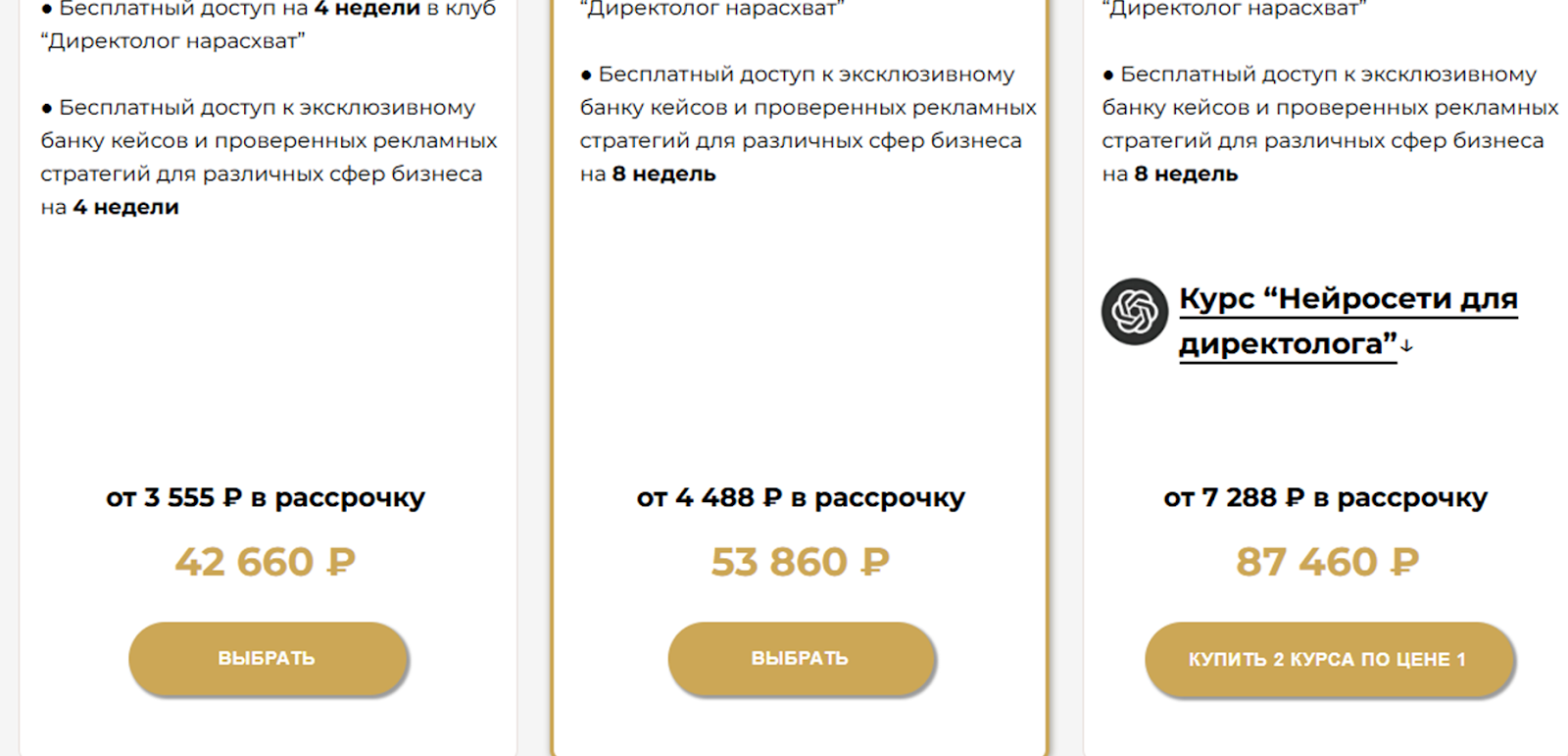The height and width of the screenshot is (756, 1568).
Task: Click the 87 460 ₽ price
Action: 1327,562
